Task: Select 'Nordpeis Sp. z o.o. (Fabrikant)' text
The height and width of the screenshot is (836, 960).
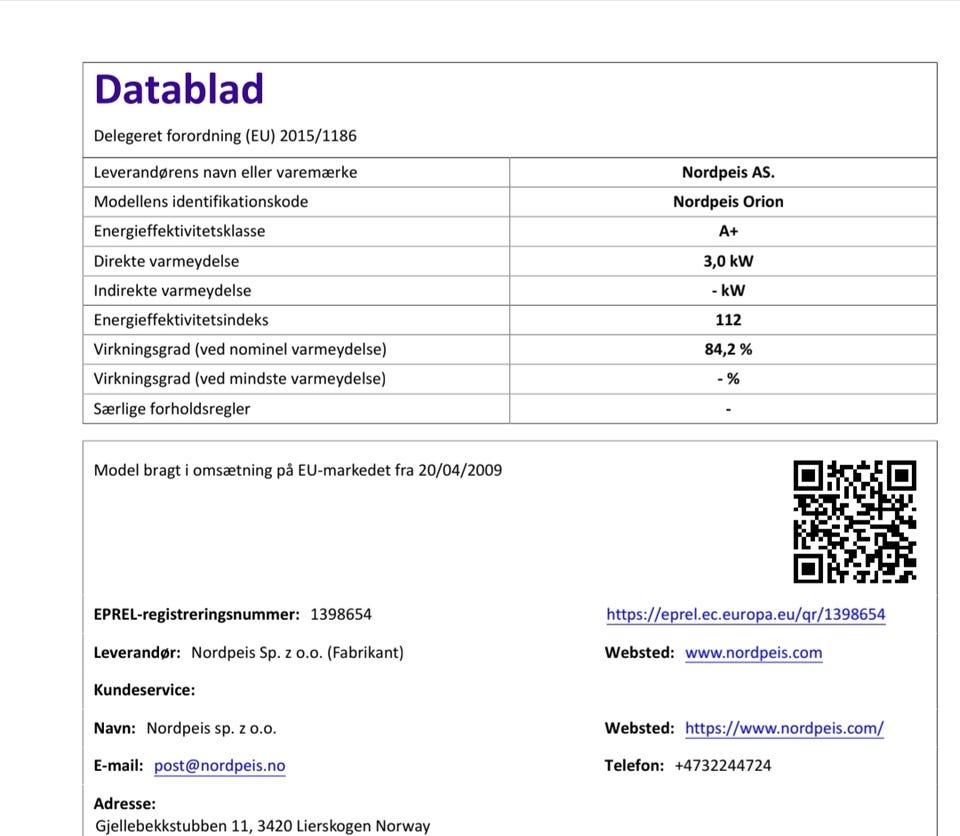Action: point(298,652)
